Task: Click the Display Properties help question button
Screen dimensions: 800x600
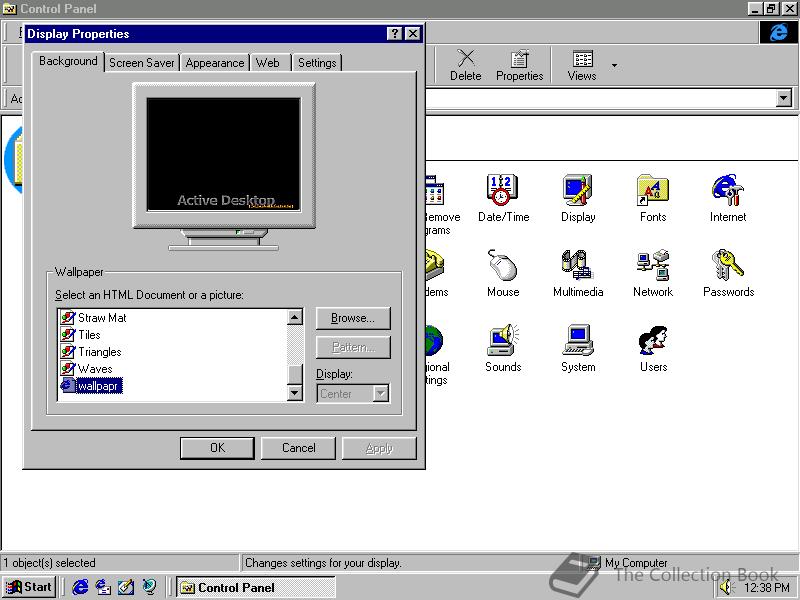Action: [394, 34]
